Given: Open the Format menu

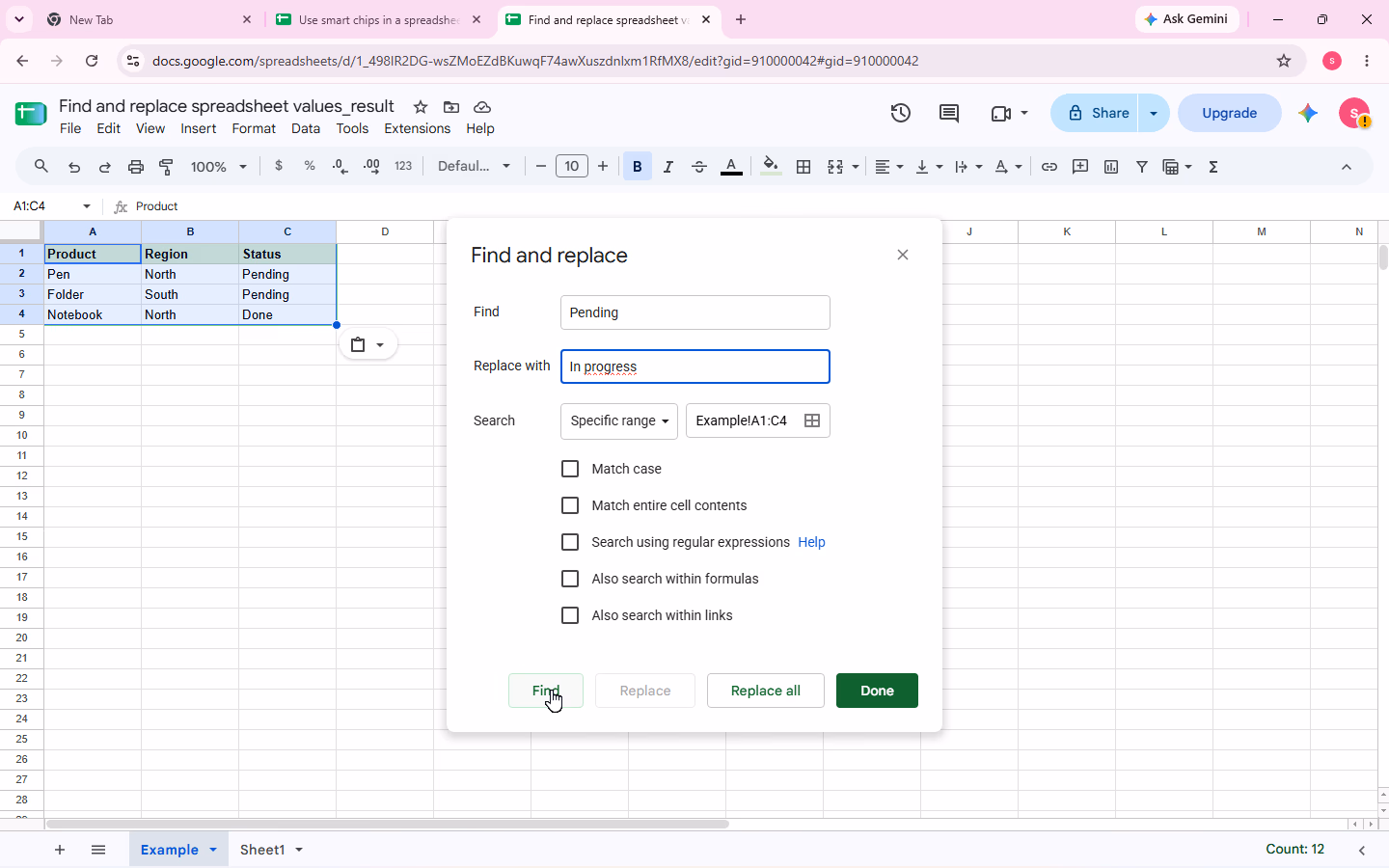Looking at the screenshot, I should 254,128.
